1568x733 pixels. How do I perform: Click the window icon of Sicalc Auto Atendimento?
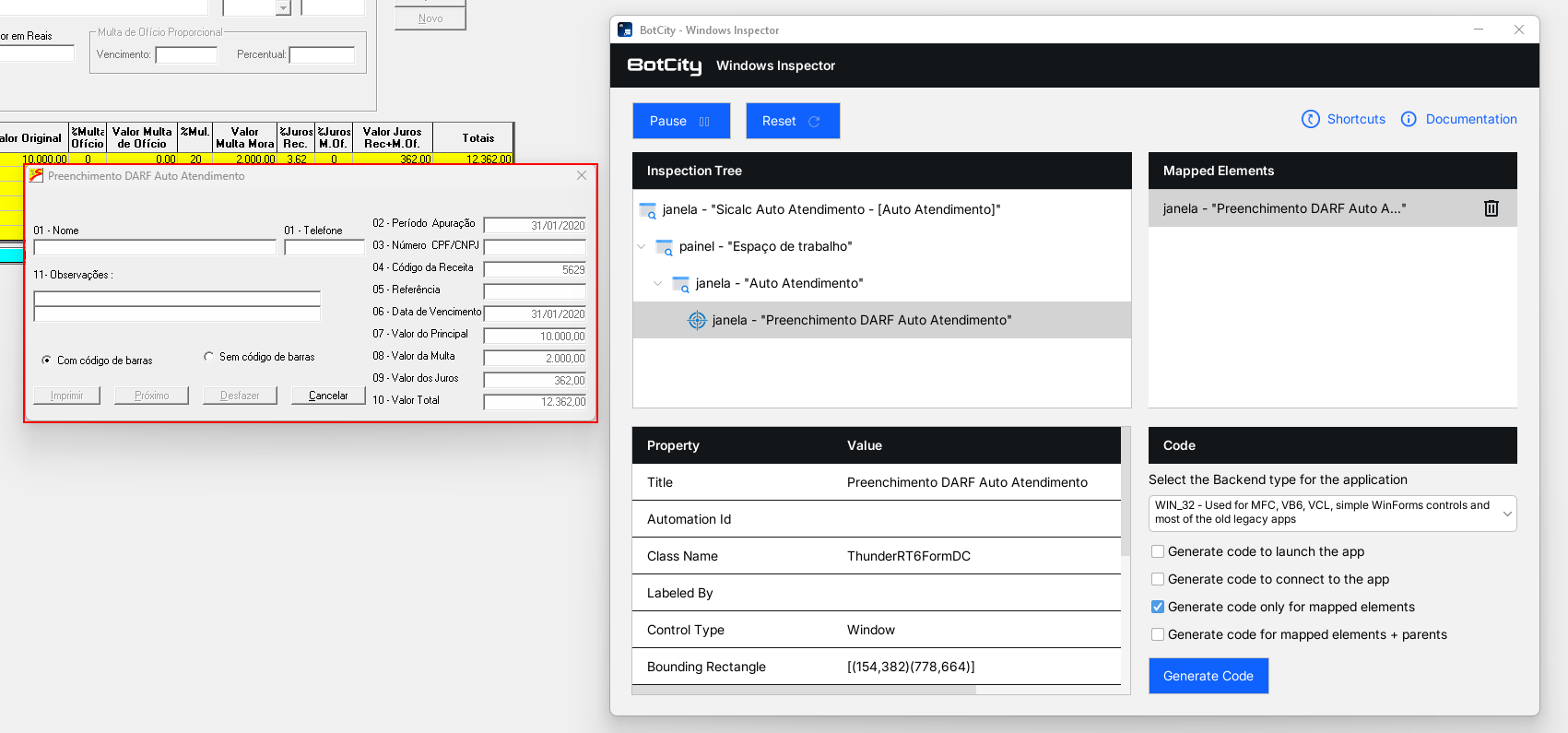(x=647, y=210)
